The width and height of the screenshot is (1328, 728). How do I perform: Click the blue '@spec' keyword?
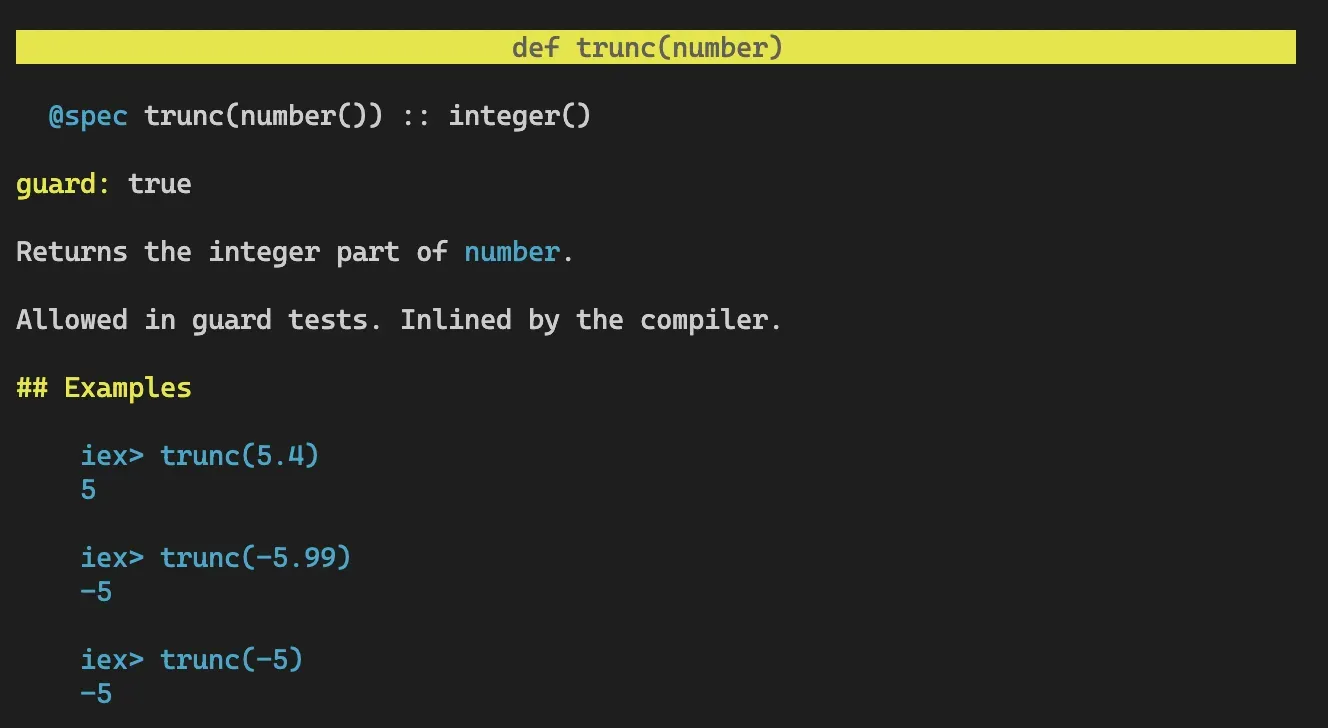click(88, 116)
